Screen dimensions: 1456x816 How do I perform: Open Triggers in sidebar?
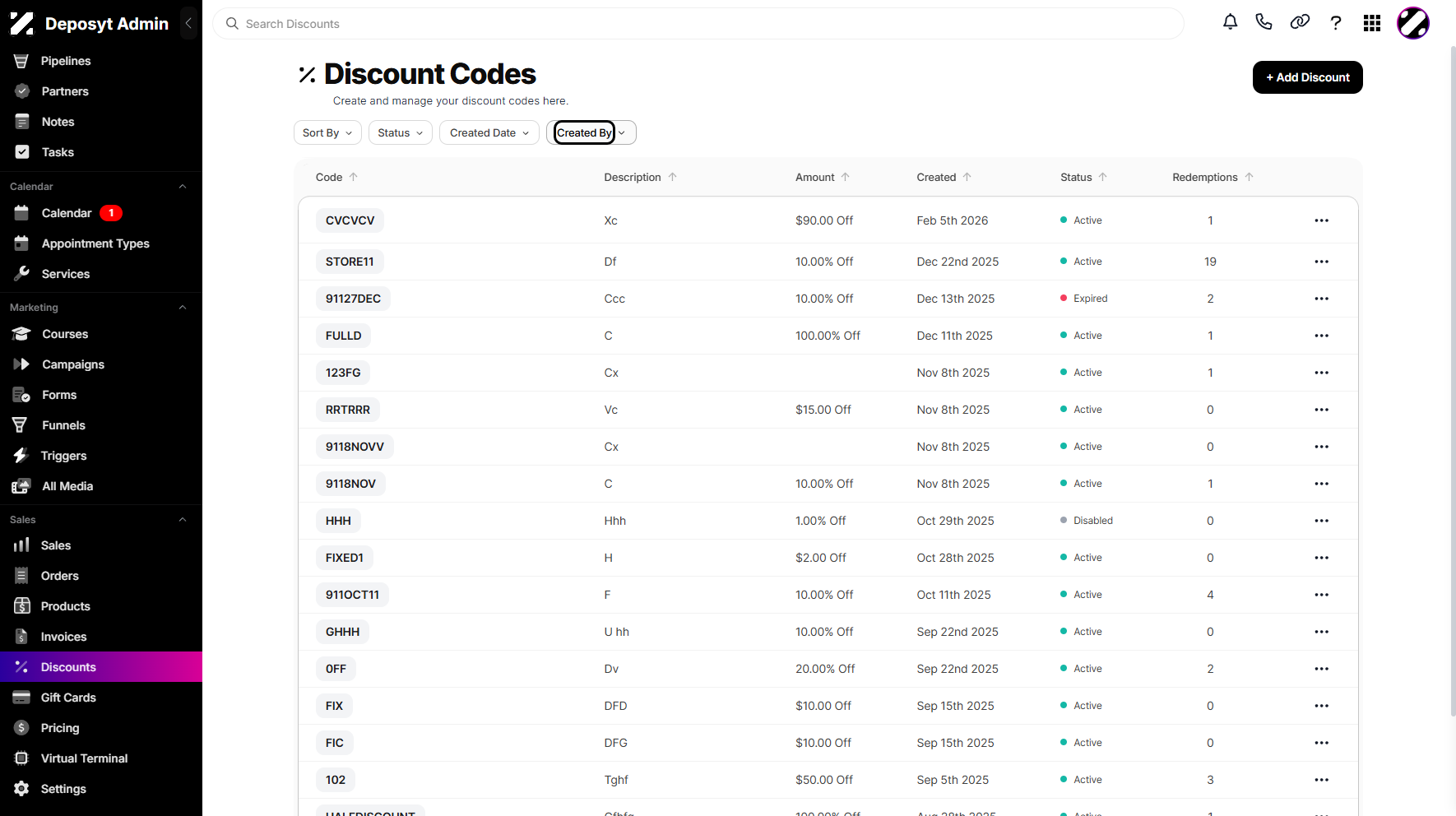point(101,456)
